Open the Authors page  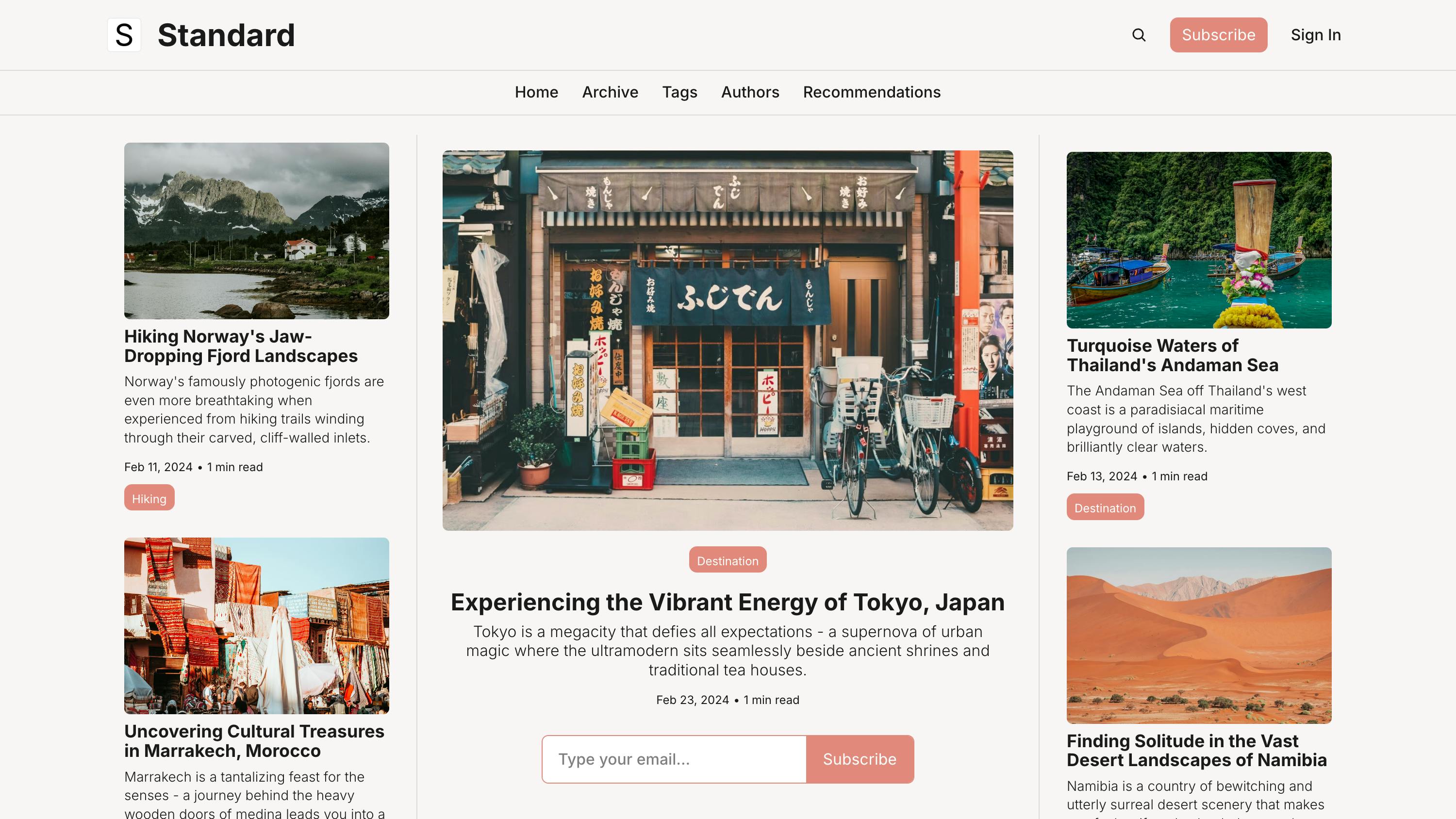tap(750, 92)
